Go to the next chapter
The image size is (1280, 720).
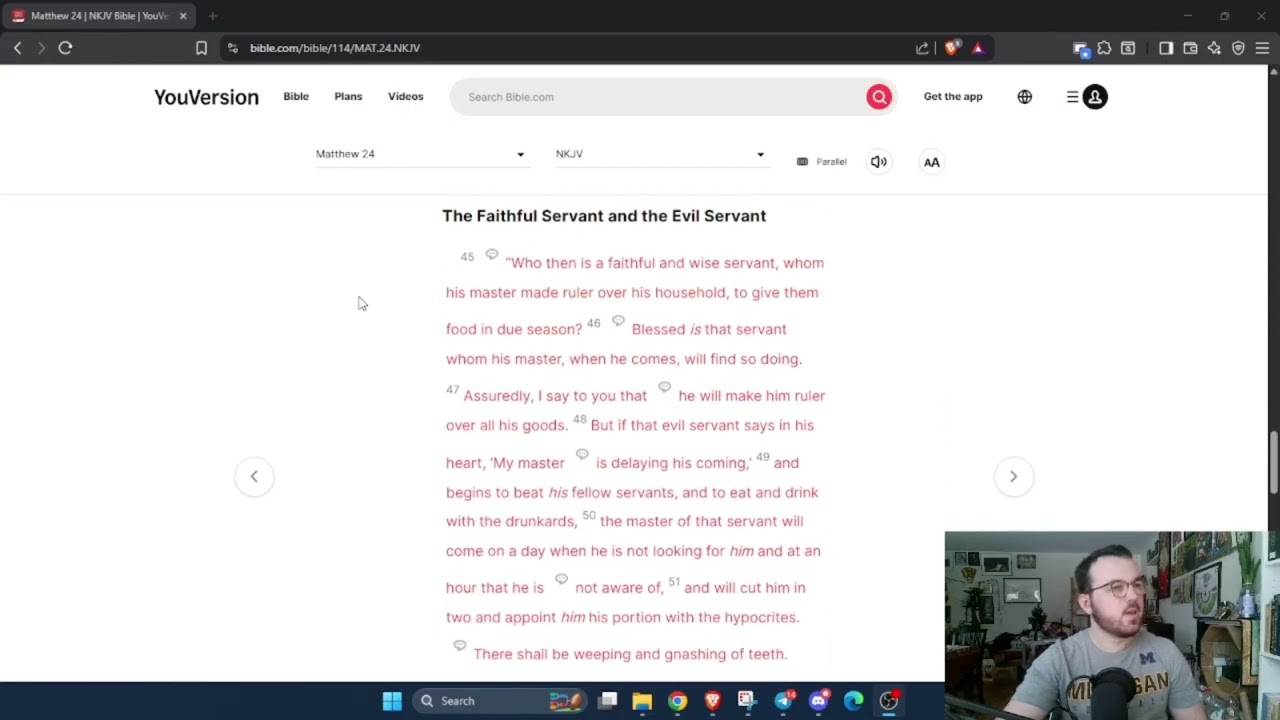click(x=1013, y=477)
